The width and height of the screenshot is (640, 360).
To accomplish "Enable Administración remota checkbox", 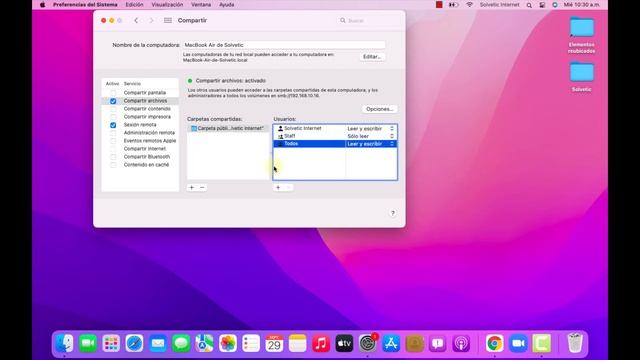I will coord(113,133).
